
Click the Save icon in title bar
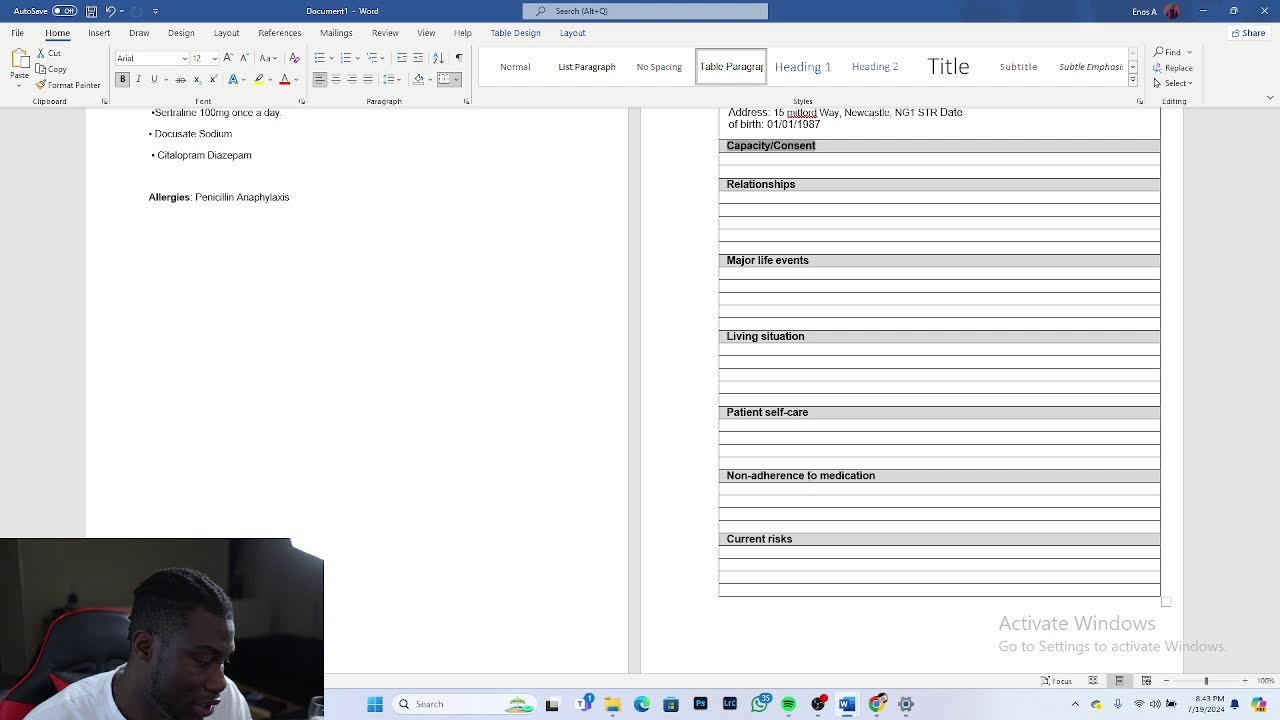coord(91,11)
